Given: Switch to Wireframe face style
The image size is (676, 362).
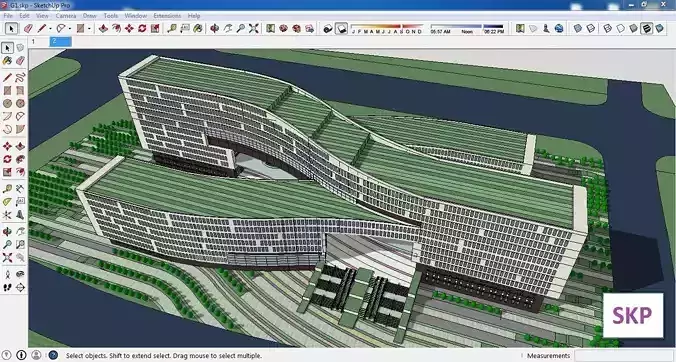Looking at the screenshot, I should [607, 28].
